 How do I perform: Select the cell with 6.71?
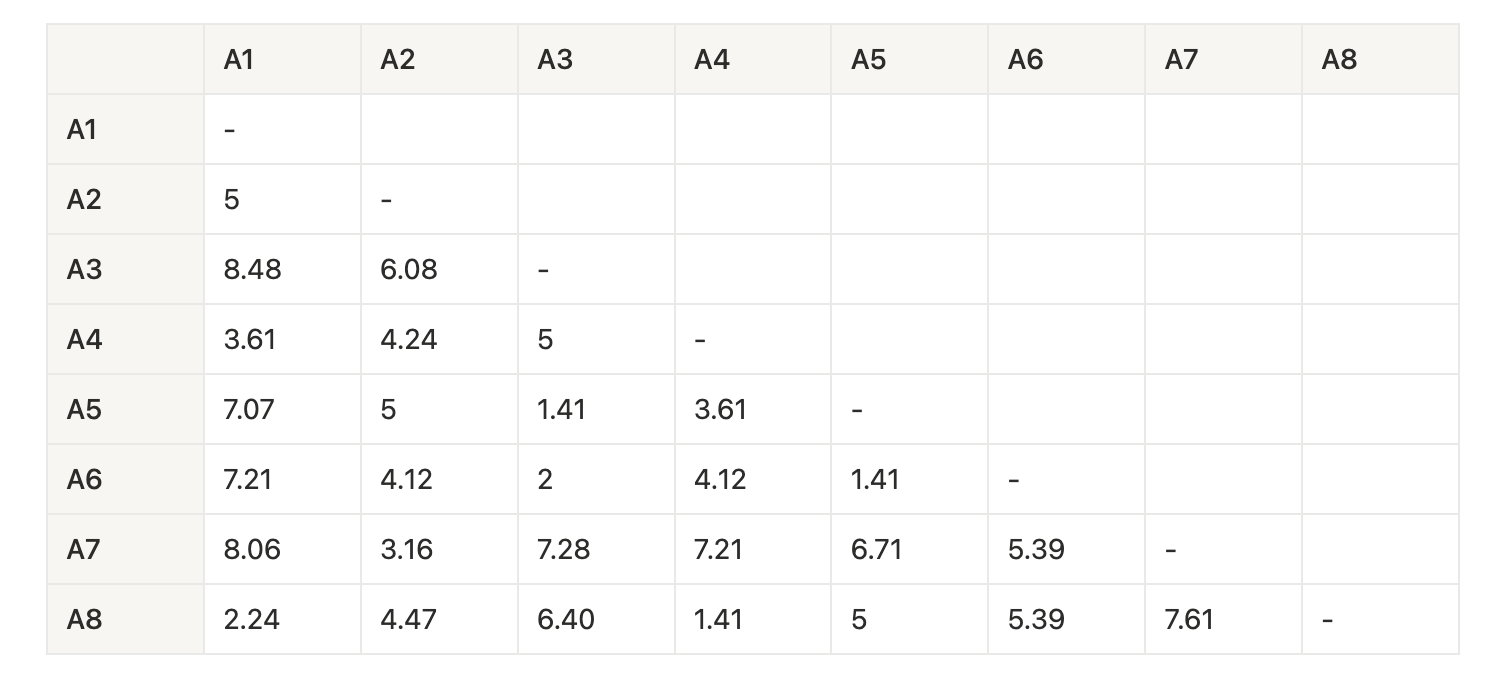coord(876,550)
